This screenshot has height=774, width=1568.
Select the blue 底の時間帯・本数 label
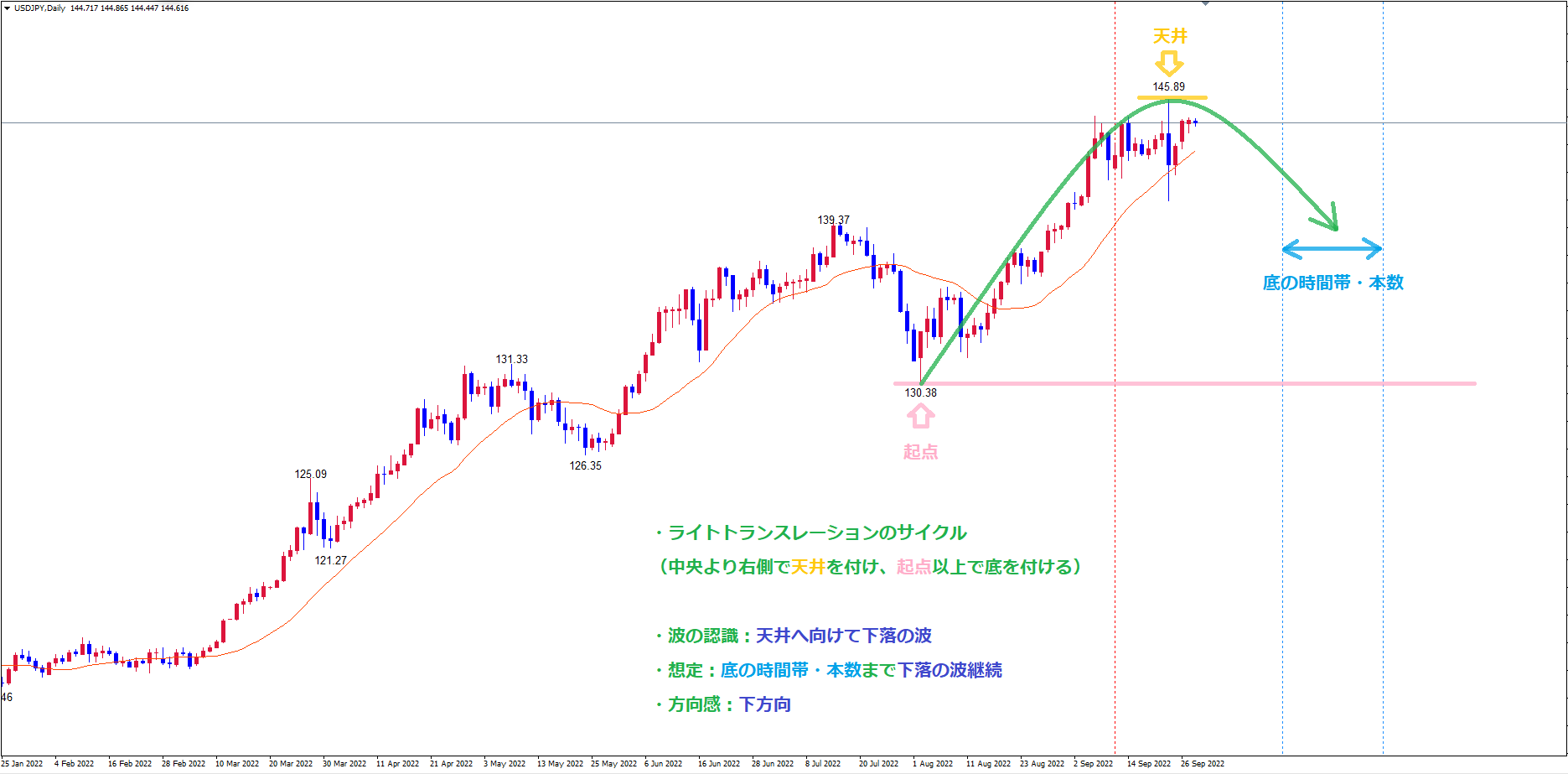click(x=1333, y=283)
